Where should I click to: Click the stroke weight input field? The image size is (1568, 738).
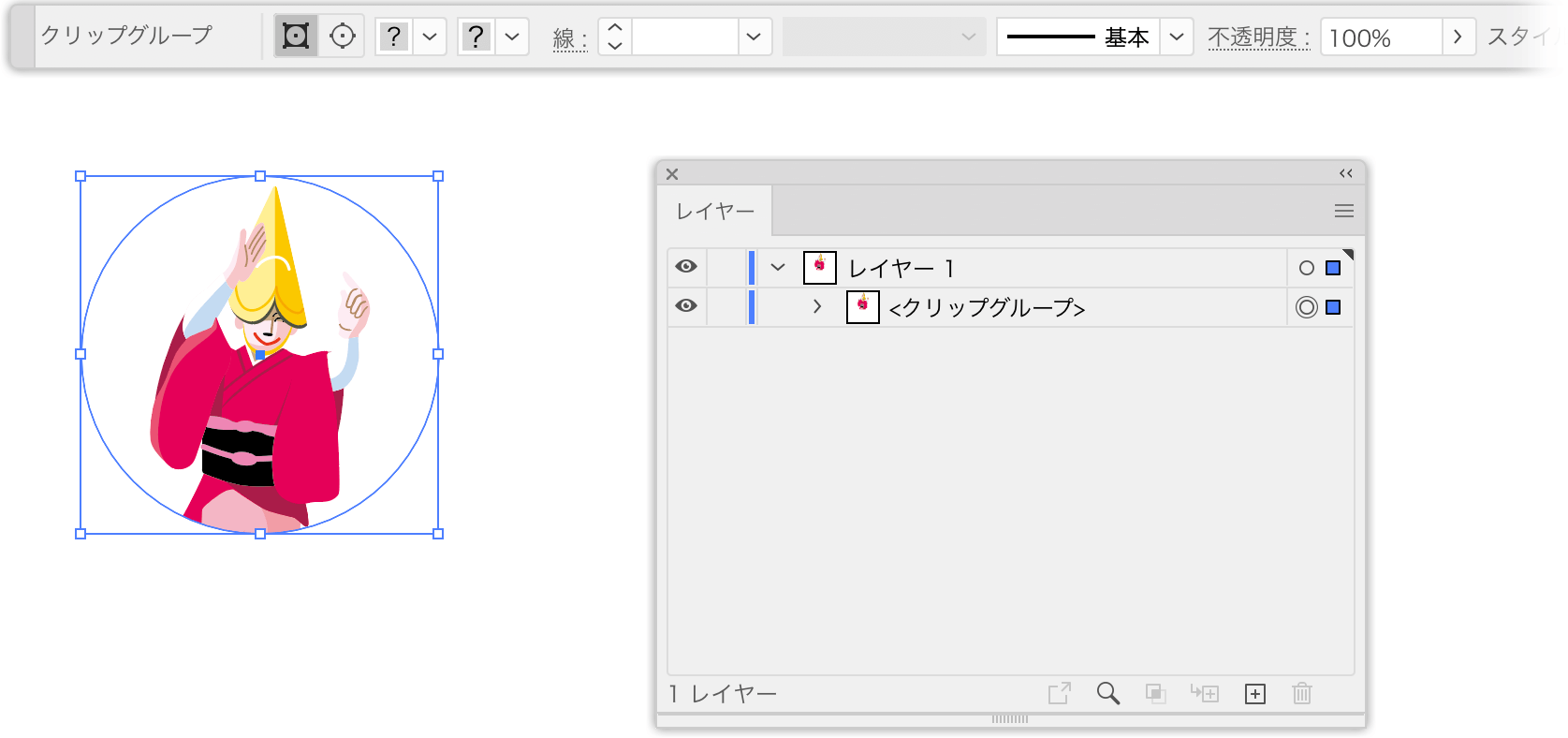click(x=685, y=37)
